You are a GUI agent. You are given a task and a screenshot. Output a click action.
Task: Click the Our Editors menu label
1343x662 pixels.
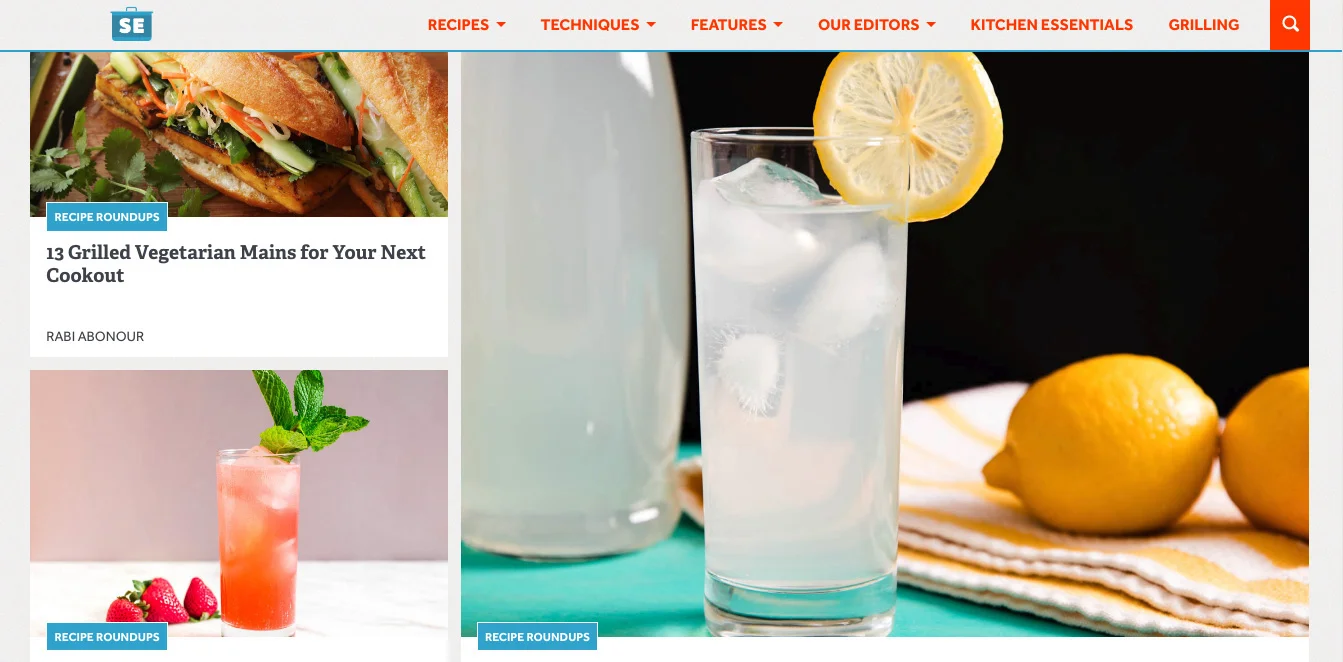(868, 25)
